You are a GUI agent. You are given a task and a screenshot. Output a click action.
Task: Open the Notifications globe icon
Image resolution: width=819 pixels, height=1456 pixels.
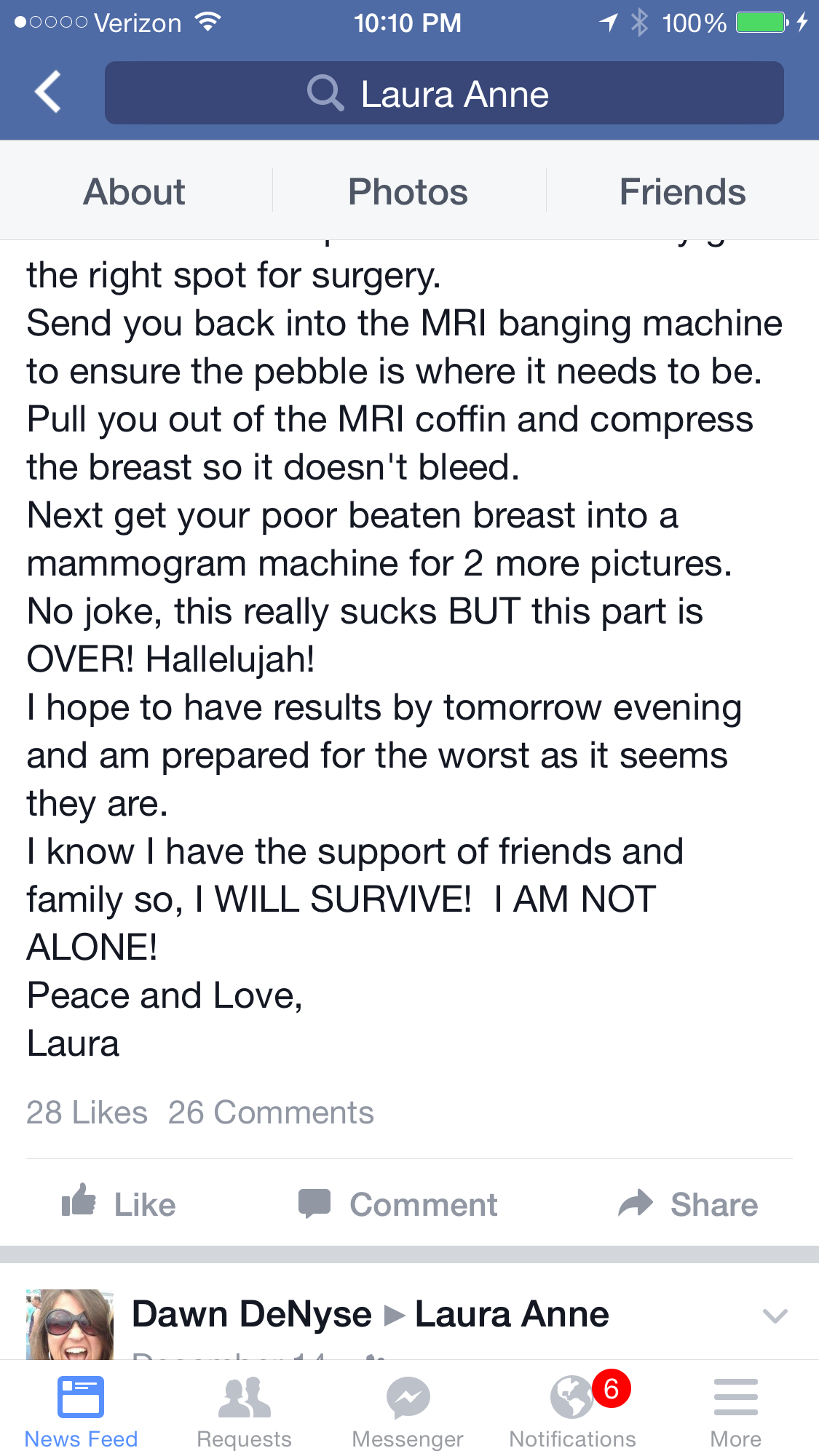(x=572, y=1397)
